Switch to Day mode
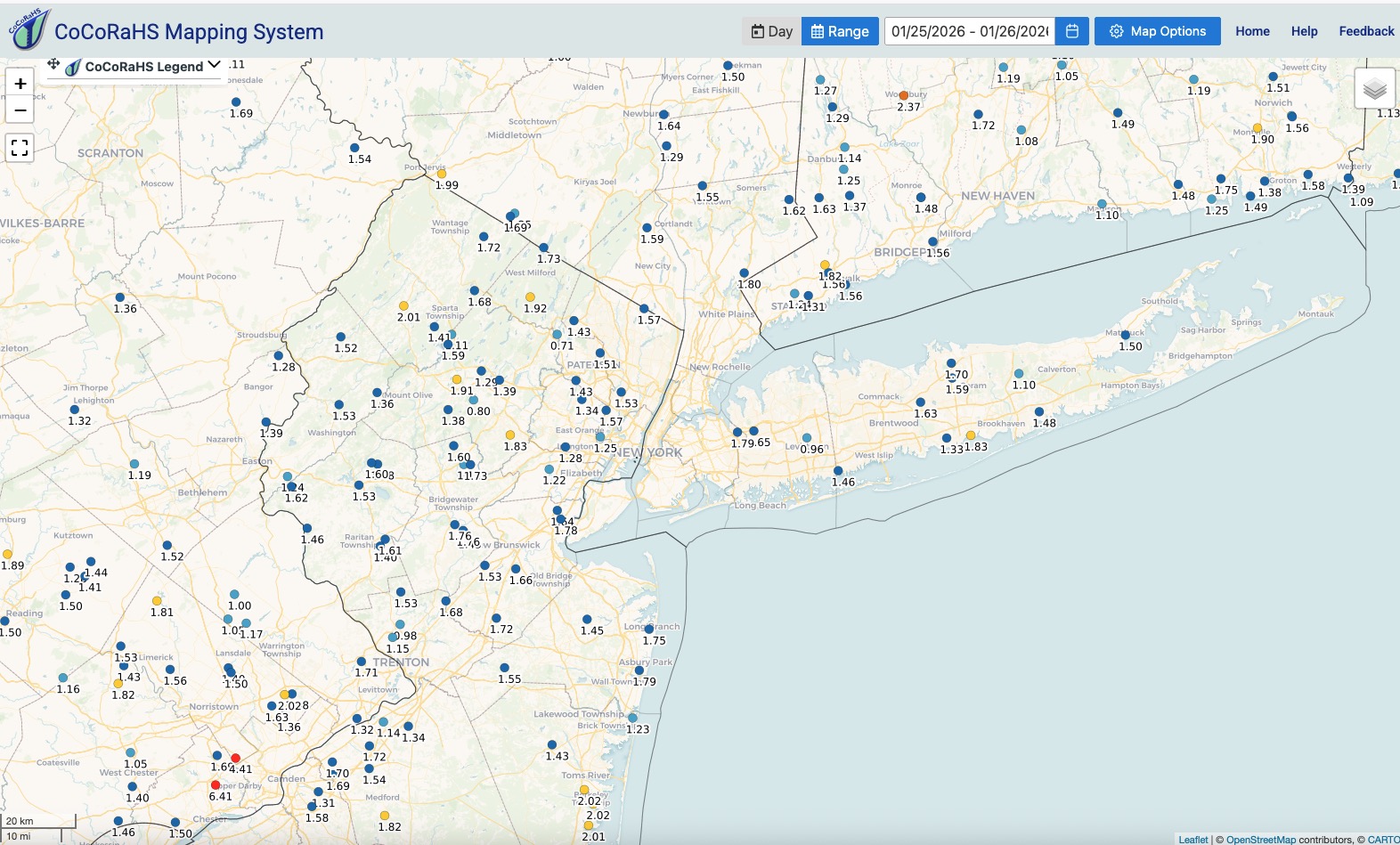The image size is (1400, 845). click(x=771, y=31)
